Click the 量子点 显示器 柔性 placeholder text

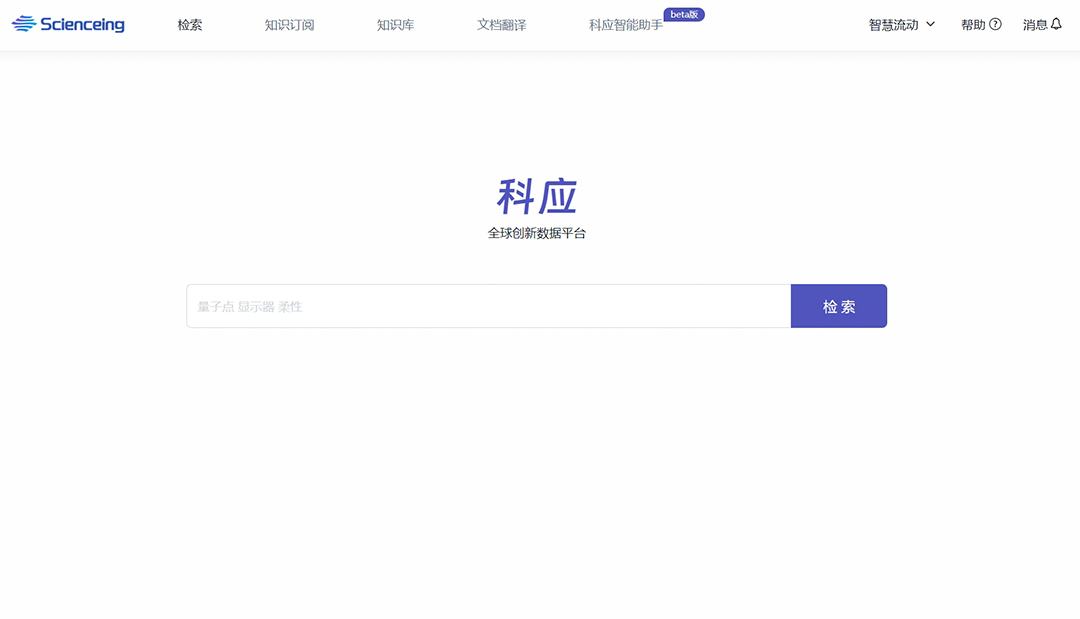pos(250,307)
